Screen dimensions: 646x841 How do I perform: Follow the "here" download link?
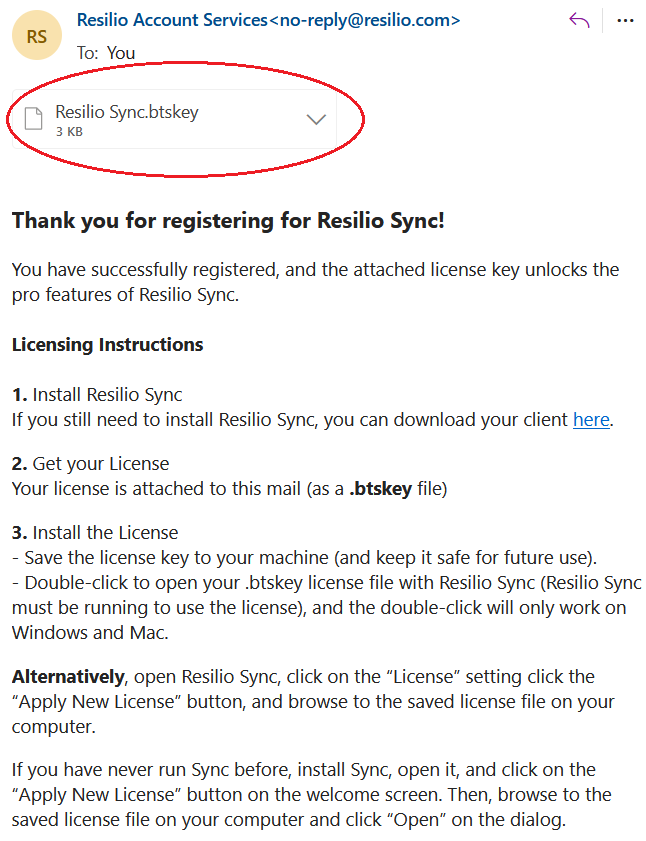(x=591, y=419)
